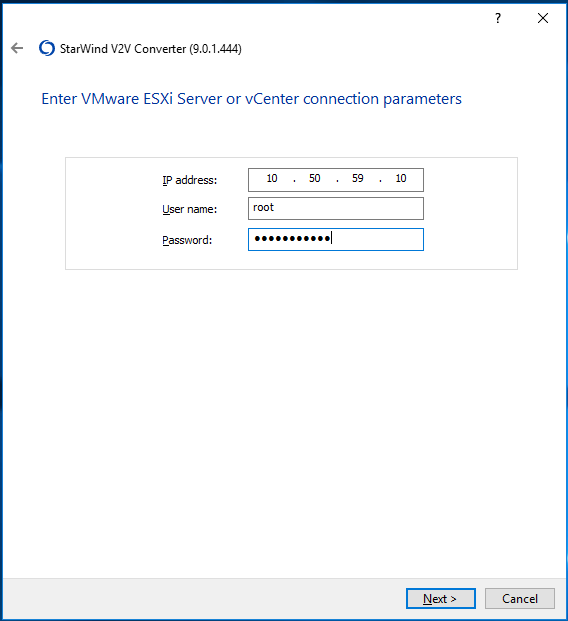568x621 pixels.
Task: Click the StarWind V2V Converter title text
Action: coord(151,49)
